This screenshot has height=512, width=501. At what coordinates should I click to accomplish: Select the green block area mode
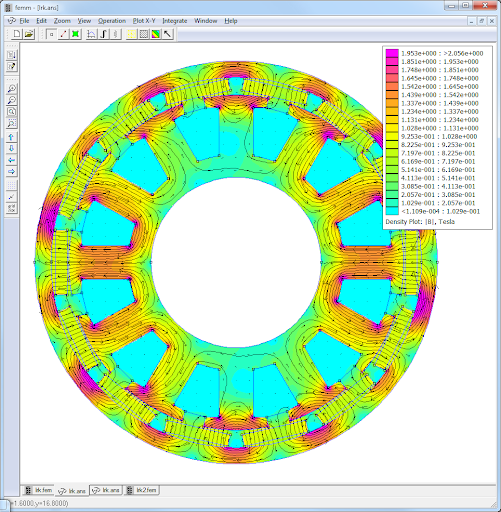coord(76,34)
